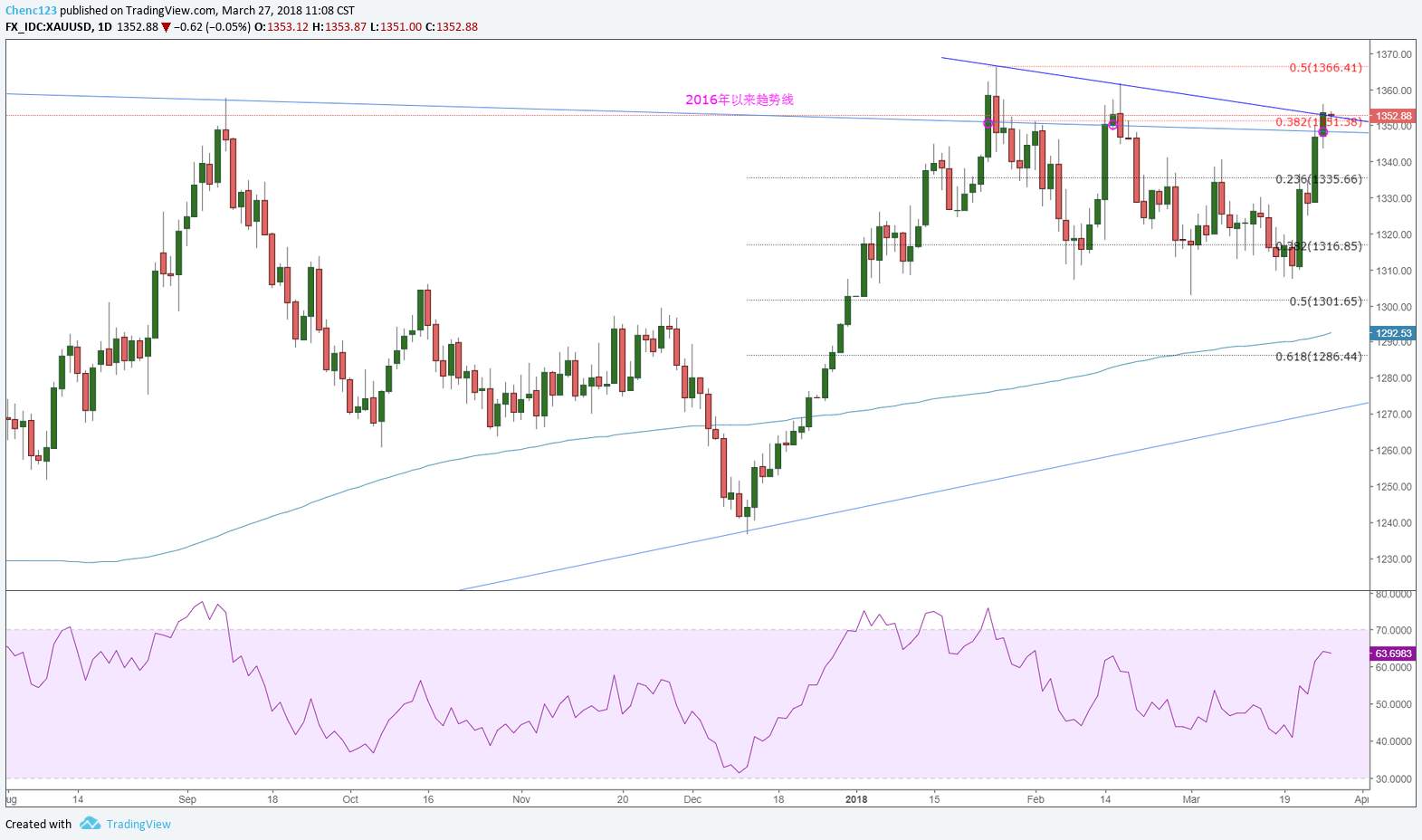Open the TradingView link beside Created with
This screenshot has height=840, width=1422.
coord(138,824)
